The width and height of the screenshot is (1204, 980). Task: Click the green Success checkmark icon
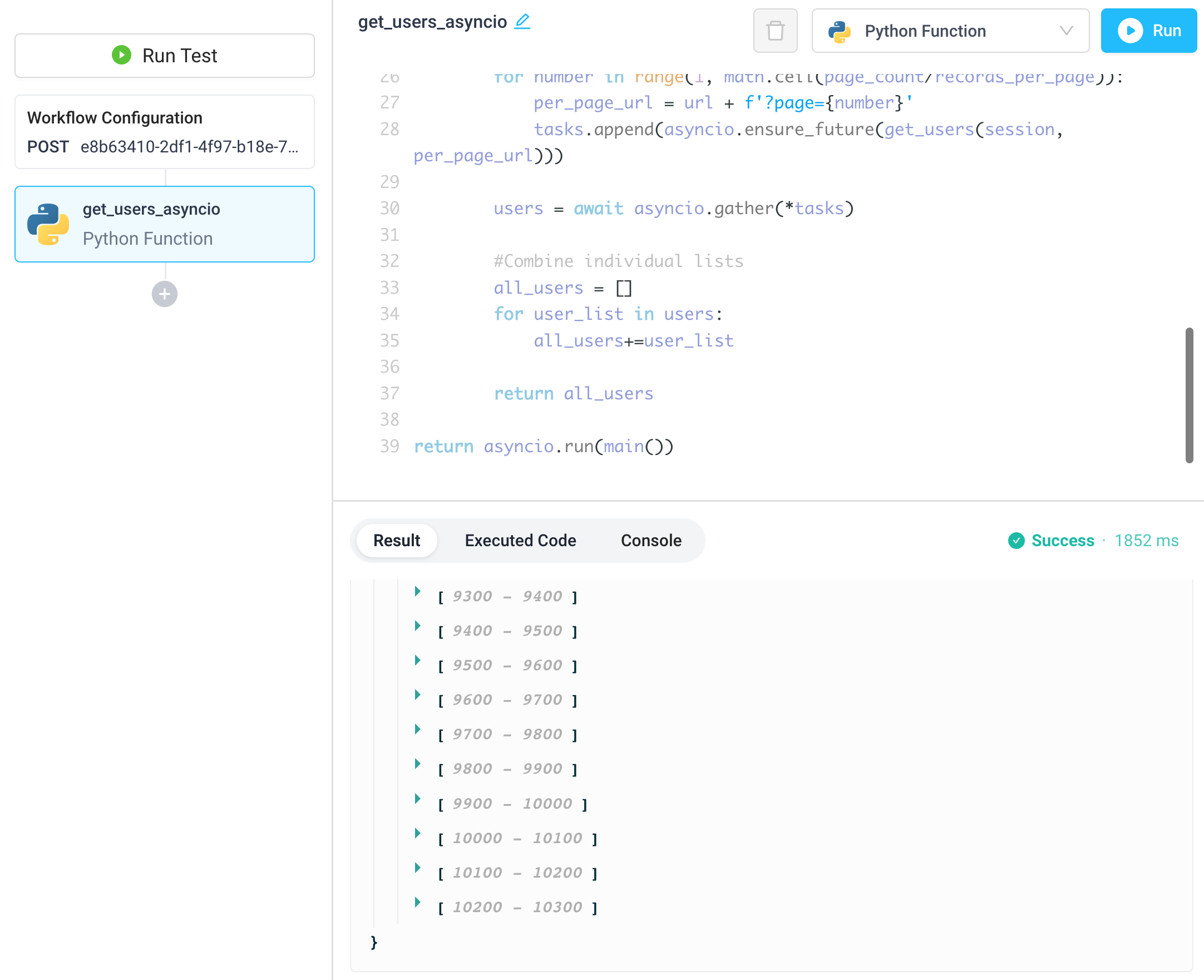click(1017, 540)
